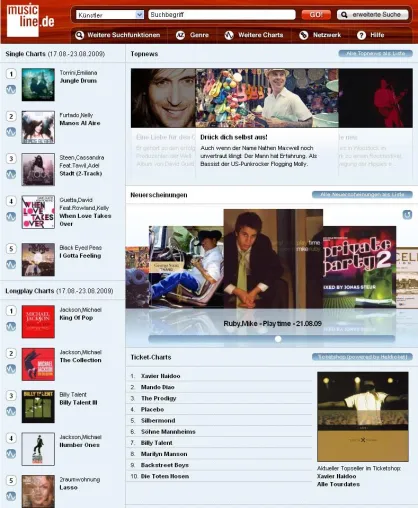Click the coverflow slider knob under Neuerscheinungen

[x=278, y=339]
